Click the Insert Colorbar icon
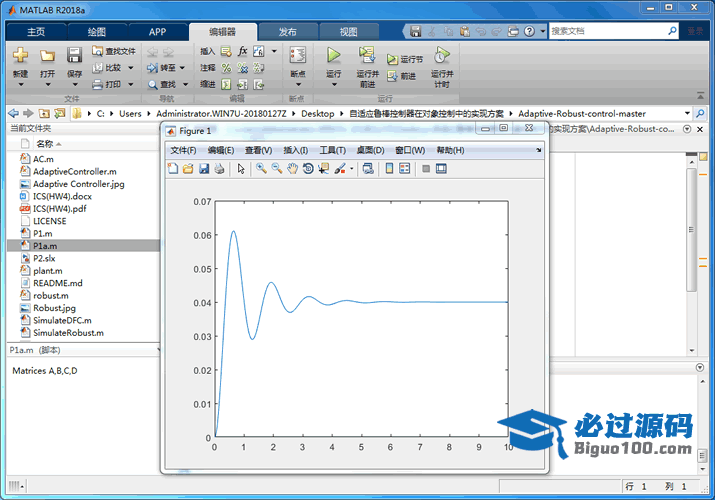Screen dimensions: 715x500 389,169
